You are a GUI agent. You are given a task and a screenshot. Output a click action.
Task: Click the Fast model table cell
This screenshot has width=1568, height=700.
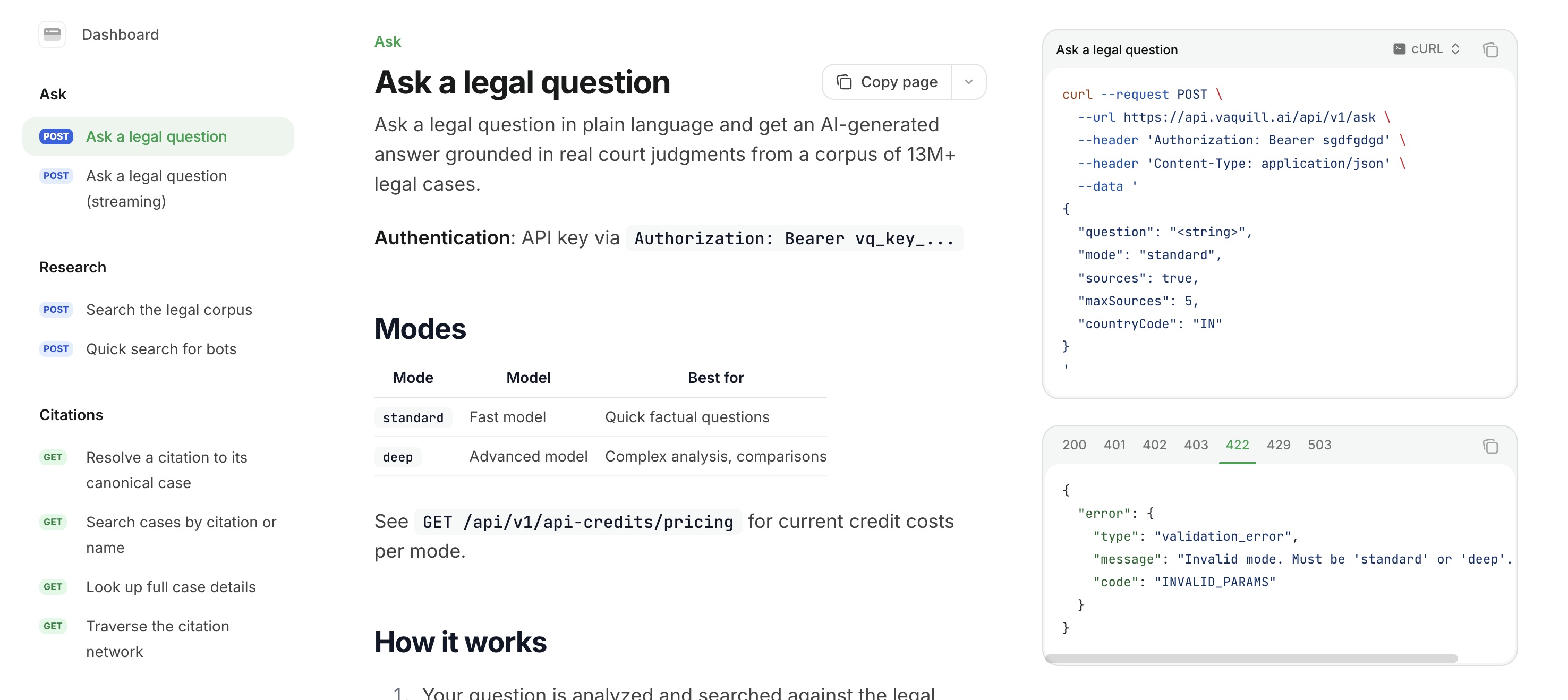(508, 417)
